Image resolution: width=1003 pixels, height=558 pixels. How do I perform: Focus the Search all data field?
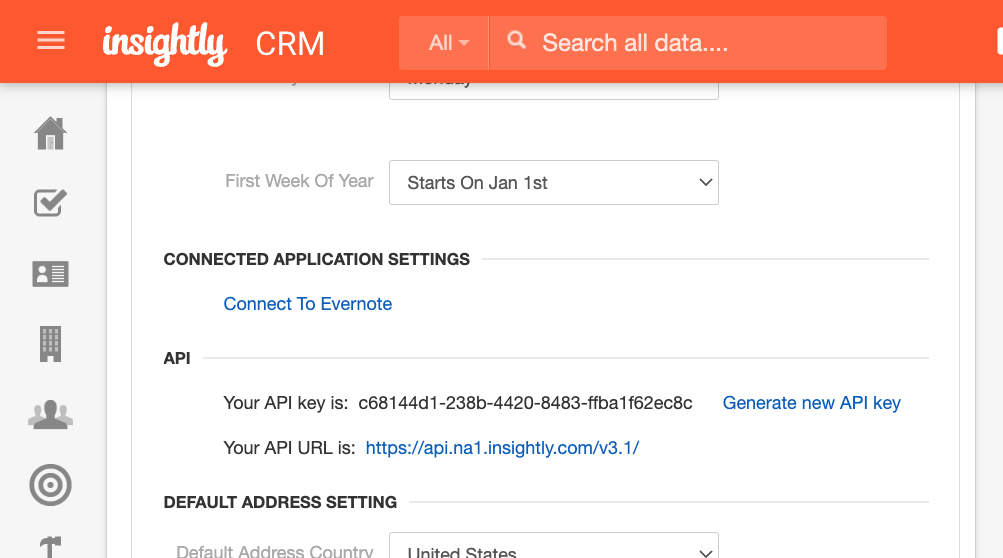(x=688, y=43)
